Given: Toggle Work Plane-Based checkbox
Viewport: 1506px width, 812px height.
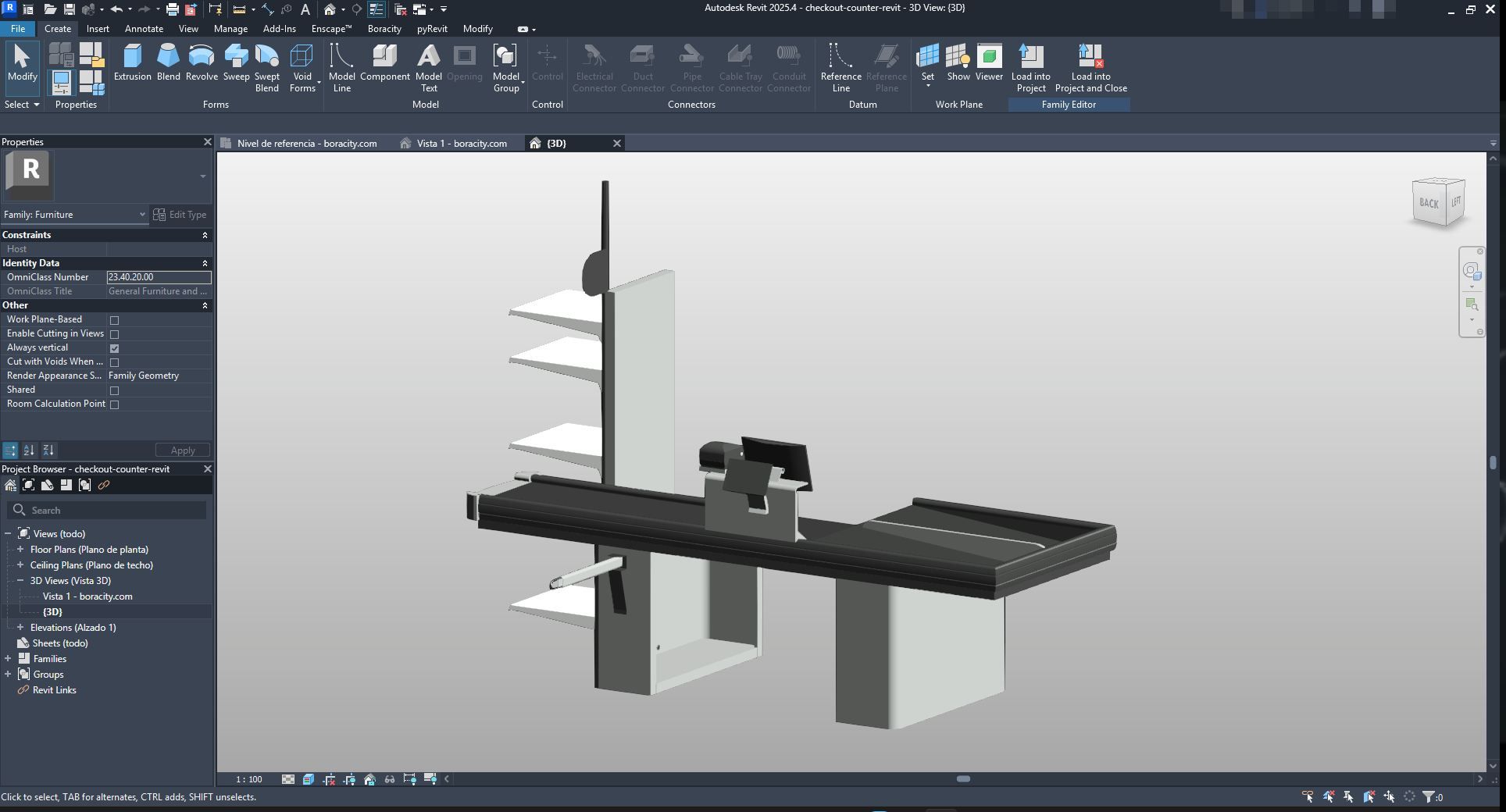Looking at the screenshot, I should pos(114,320).
